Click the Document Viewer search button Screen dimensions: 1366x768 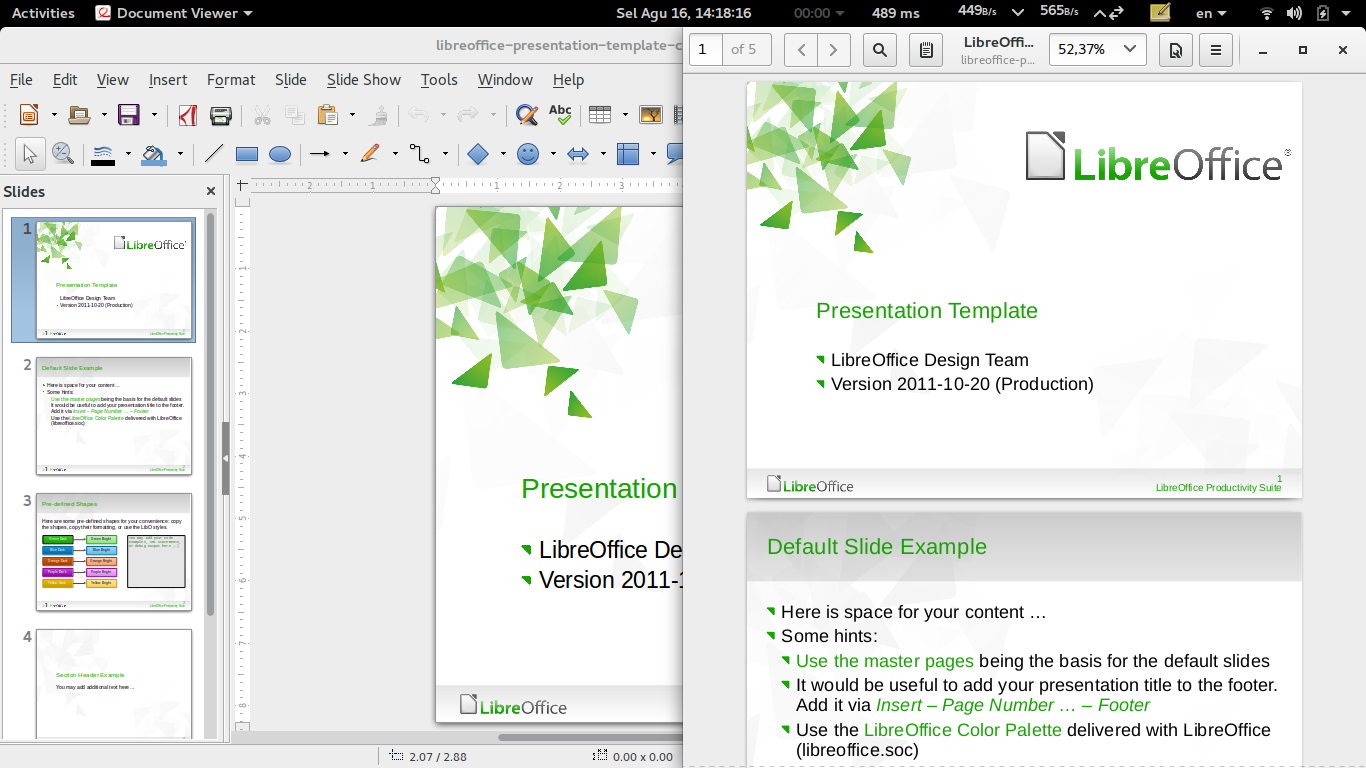[879, 49]
